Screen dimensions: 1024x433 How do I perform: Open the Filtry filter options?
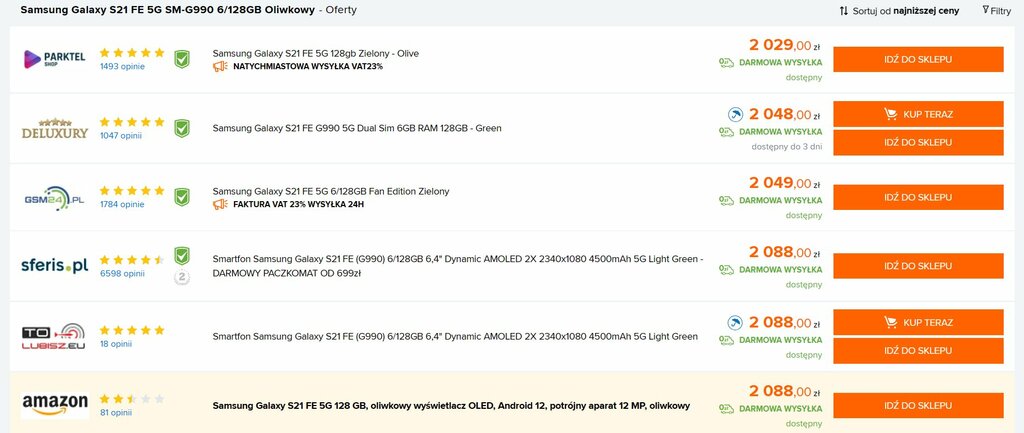point(996,10)
